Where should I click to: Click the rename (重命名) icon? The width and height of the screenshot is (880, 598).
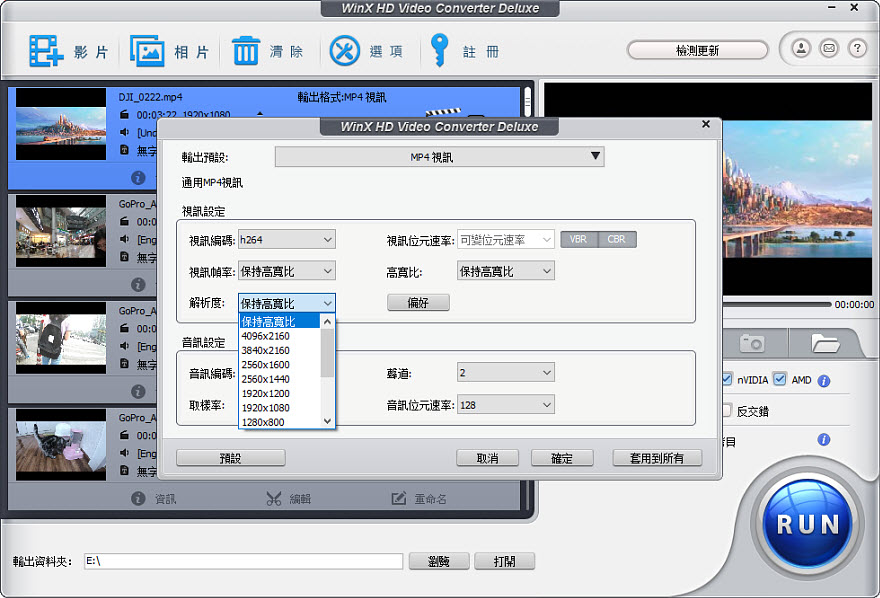[398, 498]
